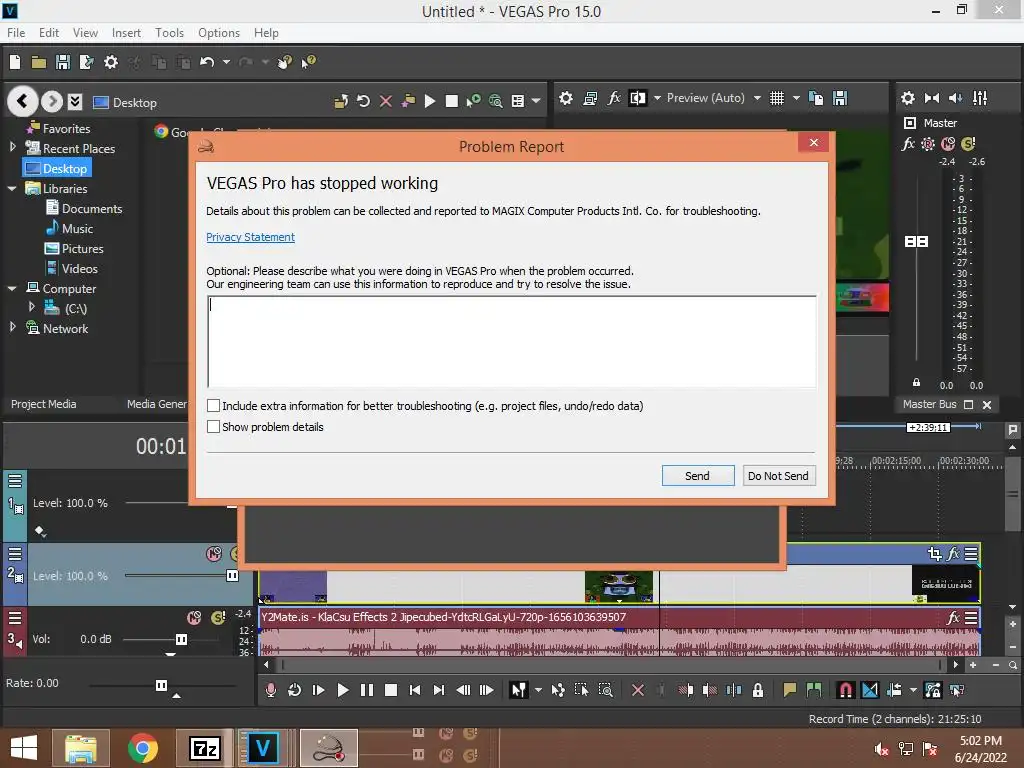This screenshot has height=768, width=1024.
Task: Open Google Chrome from the Windows taskbar
Action: coord(143,748)
